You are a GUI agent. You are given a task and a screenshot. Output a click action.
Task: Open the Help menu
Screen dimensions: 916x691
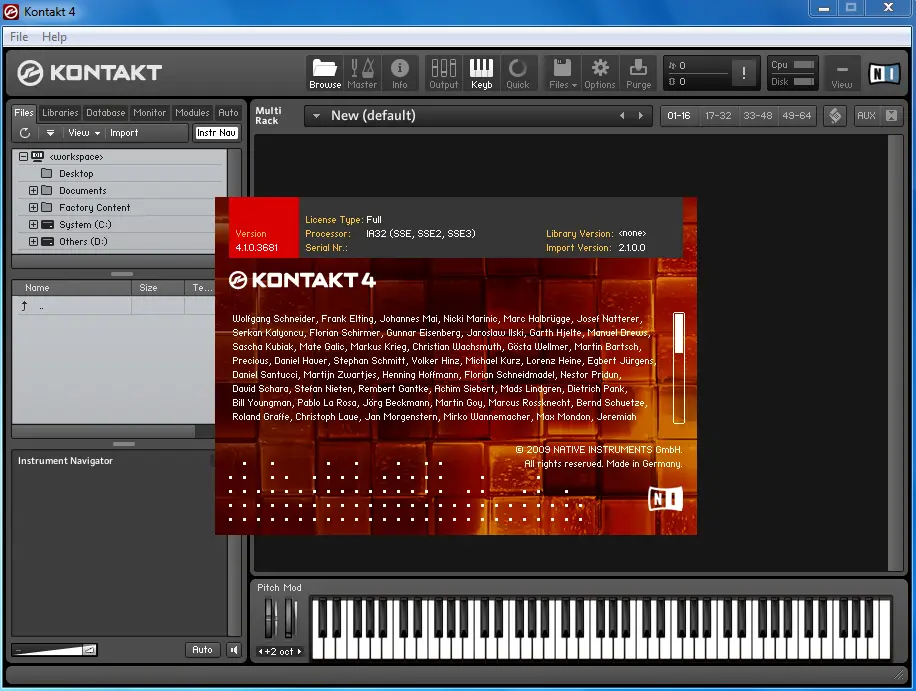[x=54, y=37]
